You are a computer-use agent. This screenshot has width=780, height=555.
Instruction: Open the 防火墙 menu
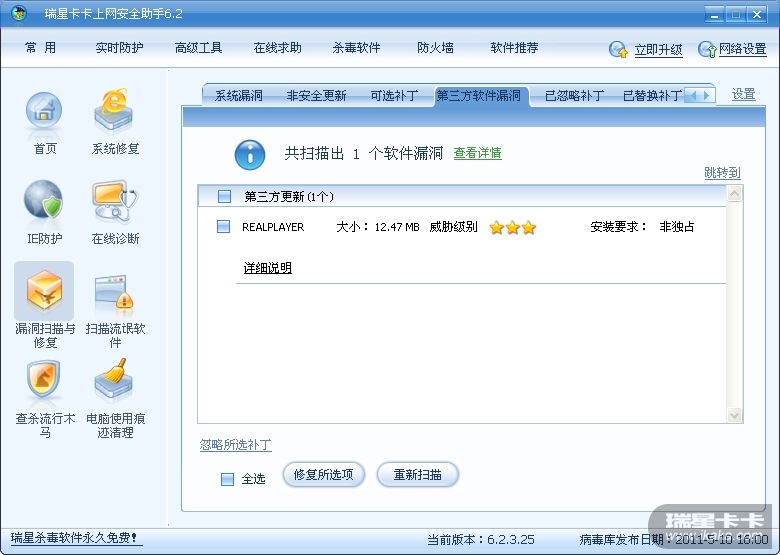pos(435,48)
